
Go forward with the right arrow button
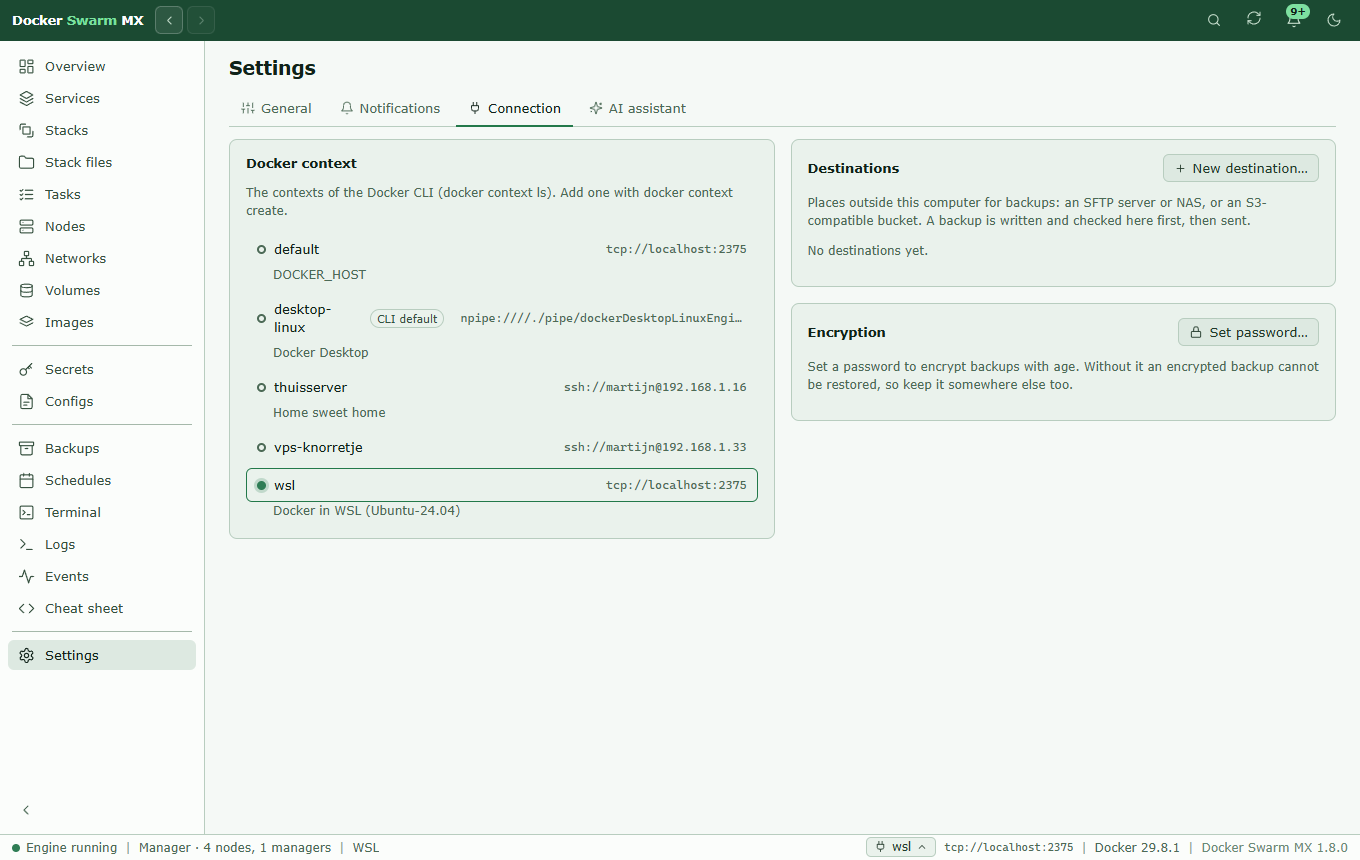[201, 20]
